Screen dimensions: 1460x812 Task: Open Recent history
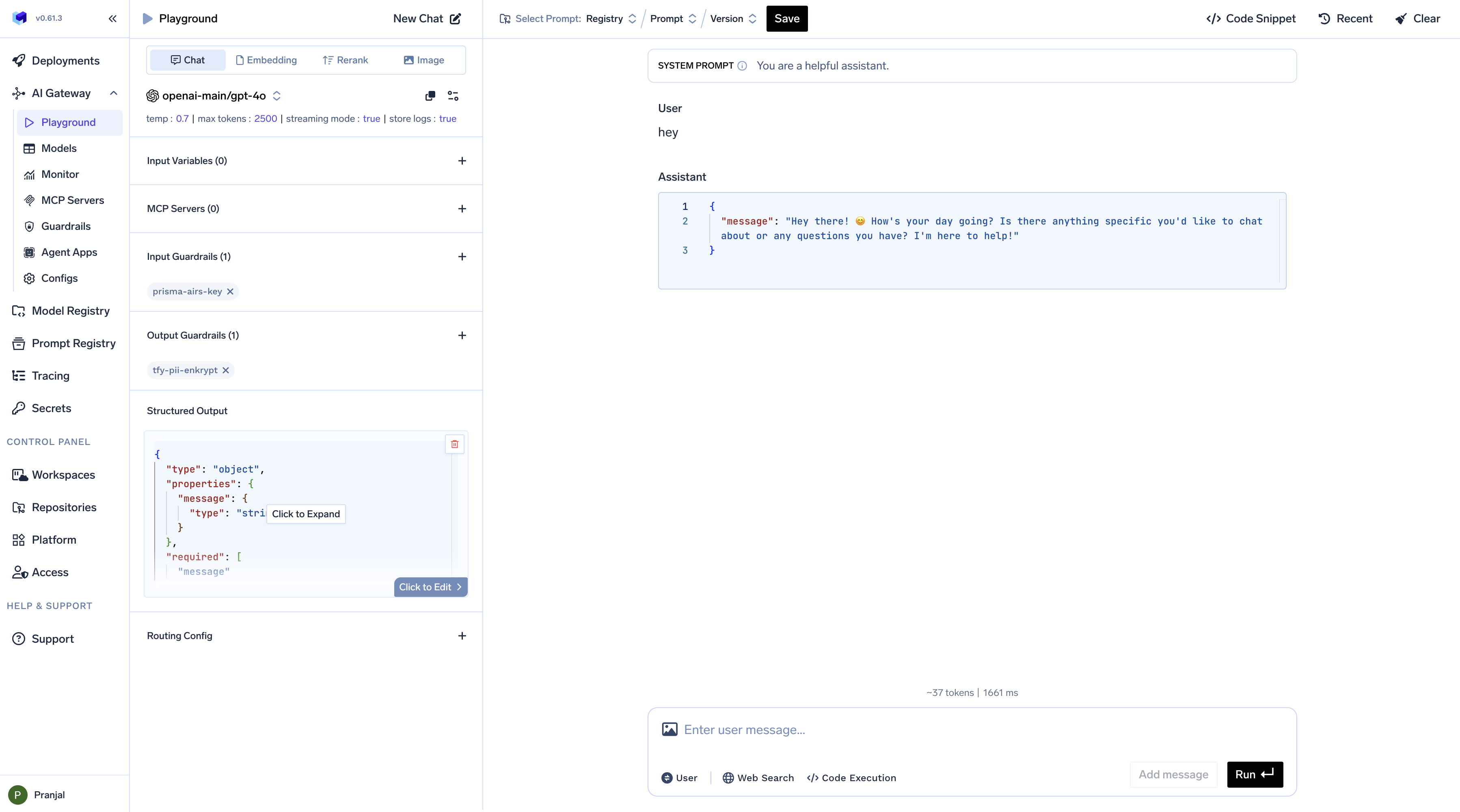[1346, 19]
